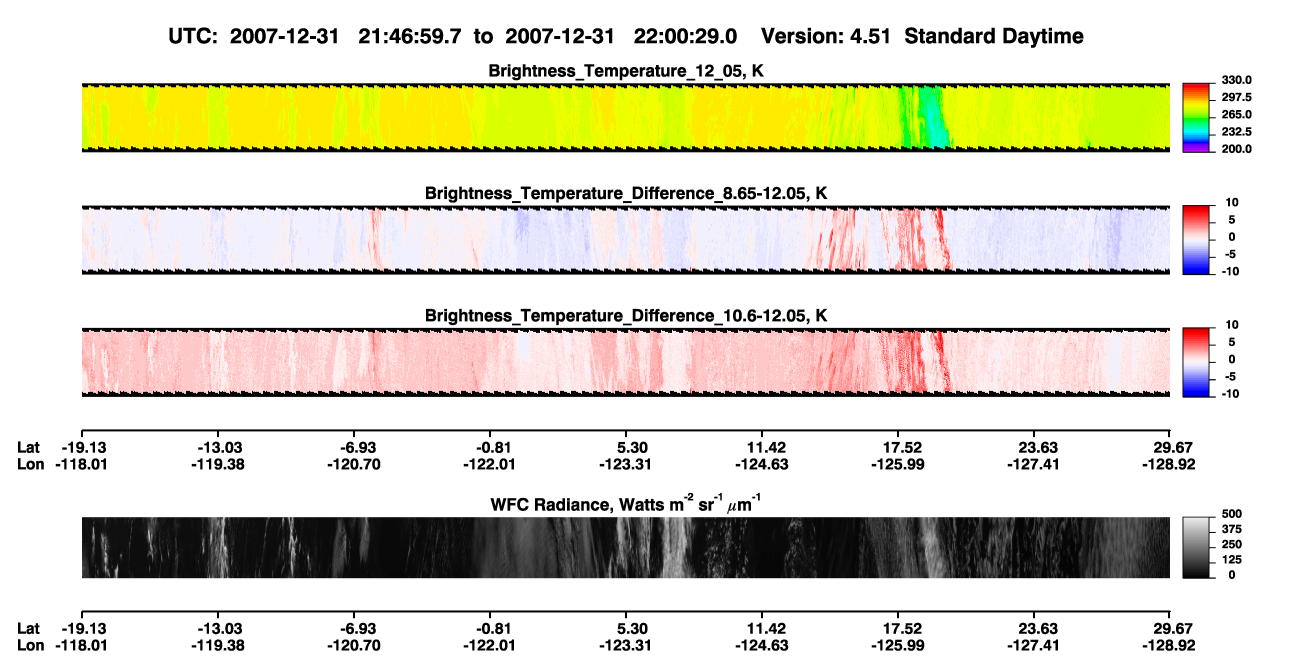Click the 'Brightness_Temperature_Difference_10.6-12.05, K' title
This screenshot has height=667, width=1300.
(x=626, y=316)
